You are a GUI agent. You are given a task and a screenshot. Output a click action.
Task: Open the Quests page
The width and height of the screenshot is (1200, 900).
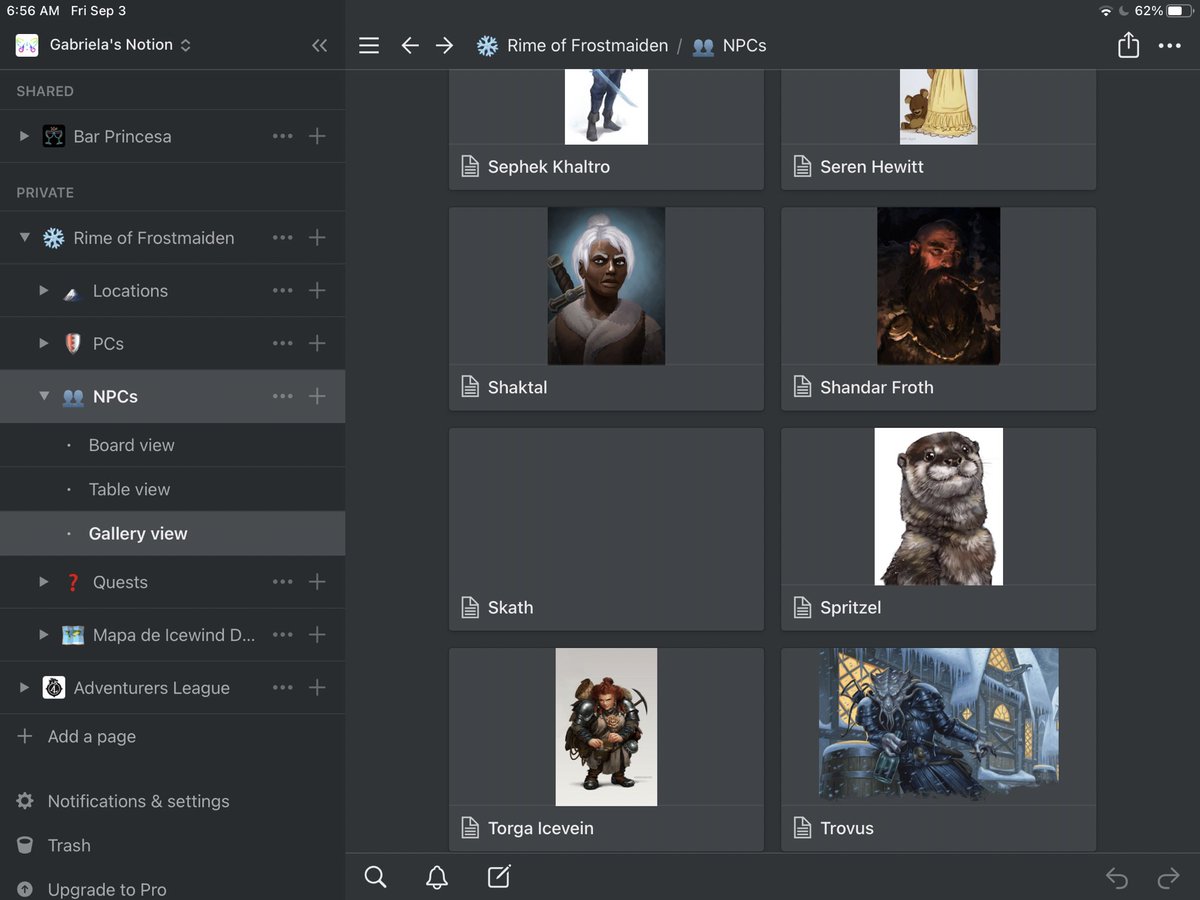[120, 582]
